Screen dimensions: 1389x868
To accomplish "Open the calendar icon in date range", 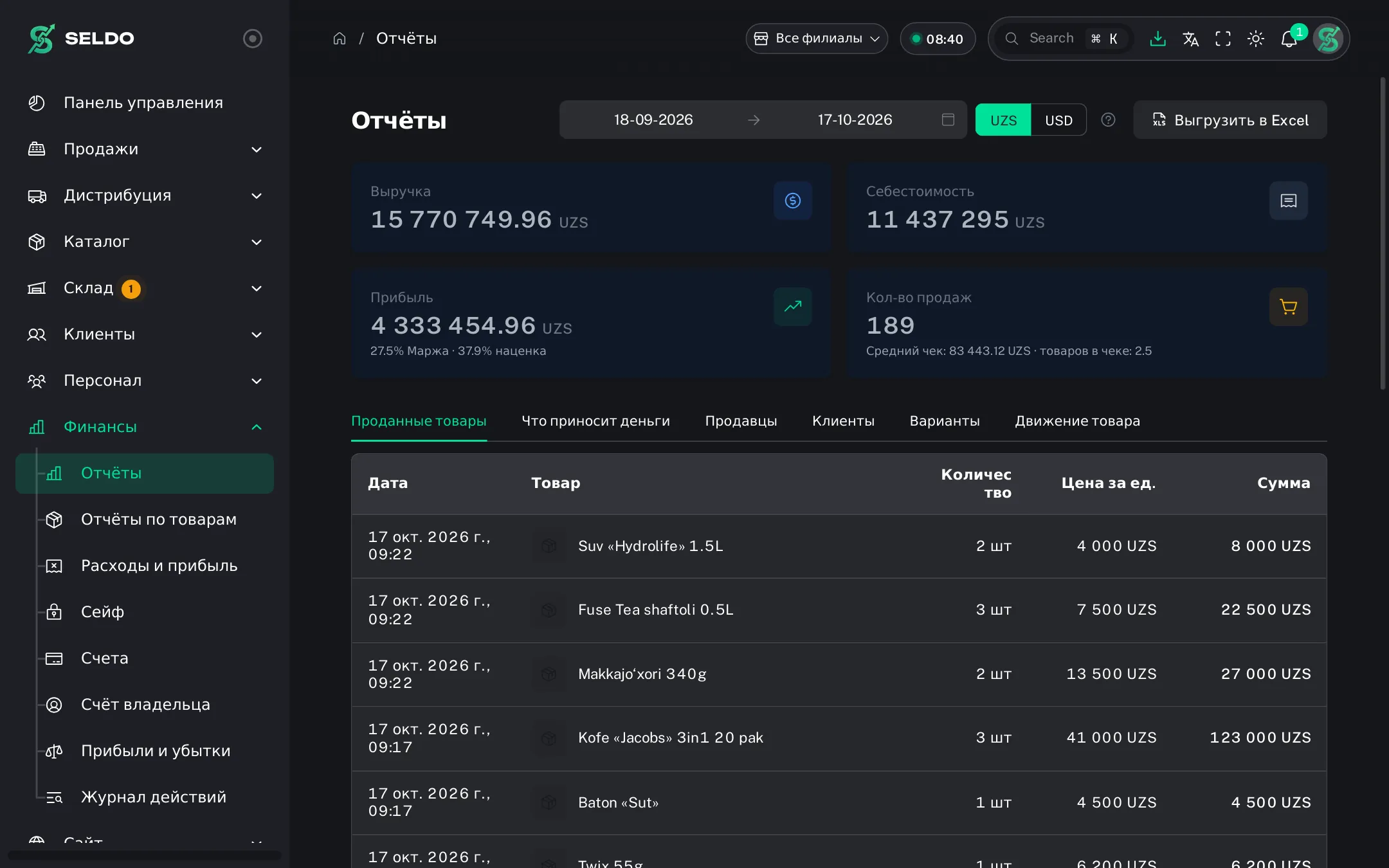I will pyautogui.click(x=948, y=120).
